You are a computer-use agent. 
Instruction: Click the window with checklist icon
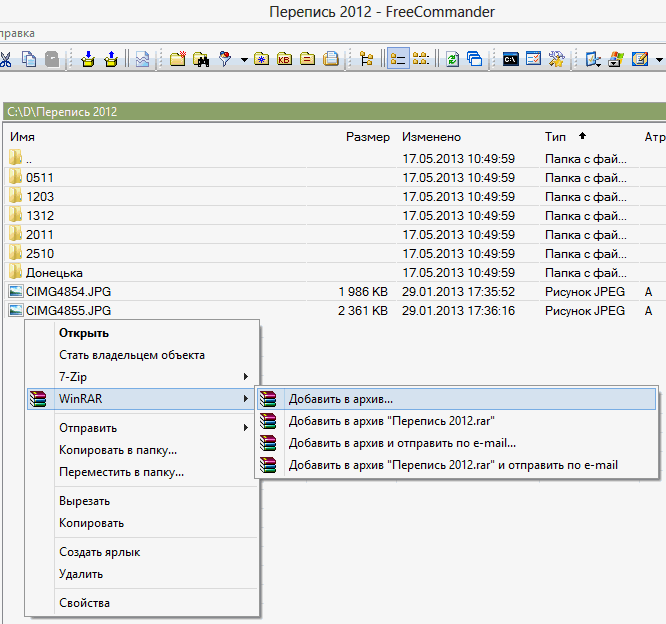533,58
